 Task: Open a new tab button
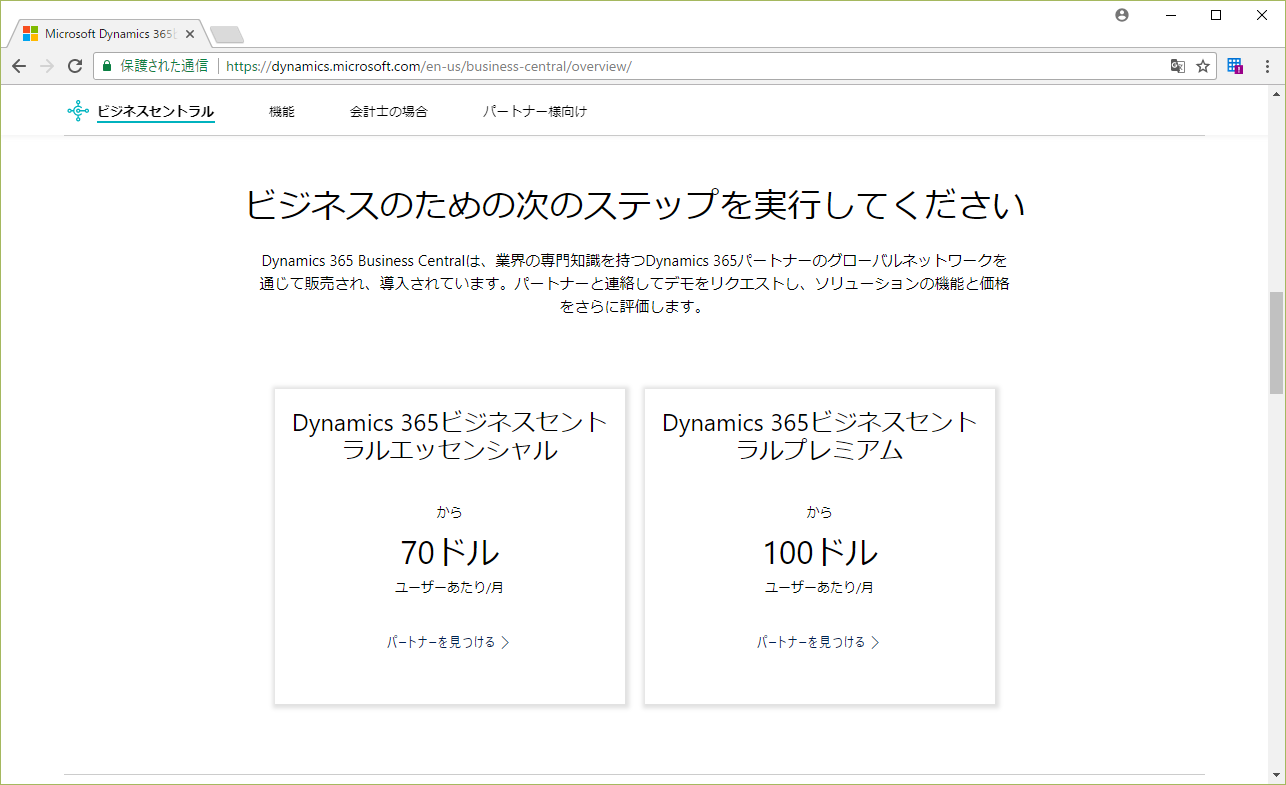pos(227,35)
